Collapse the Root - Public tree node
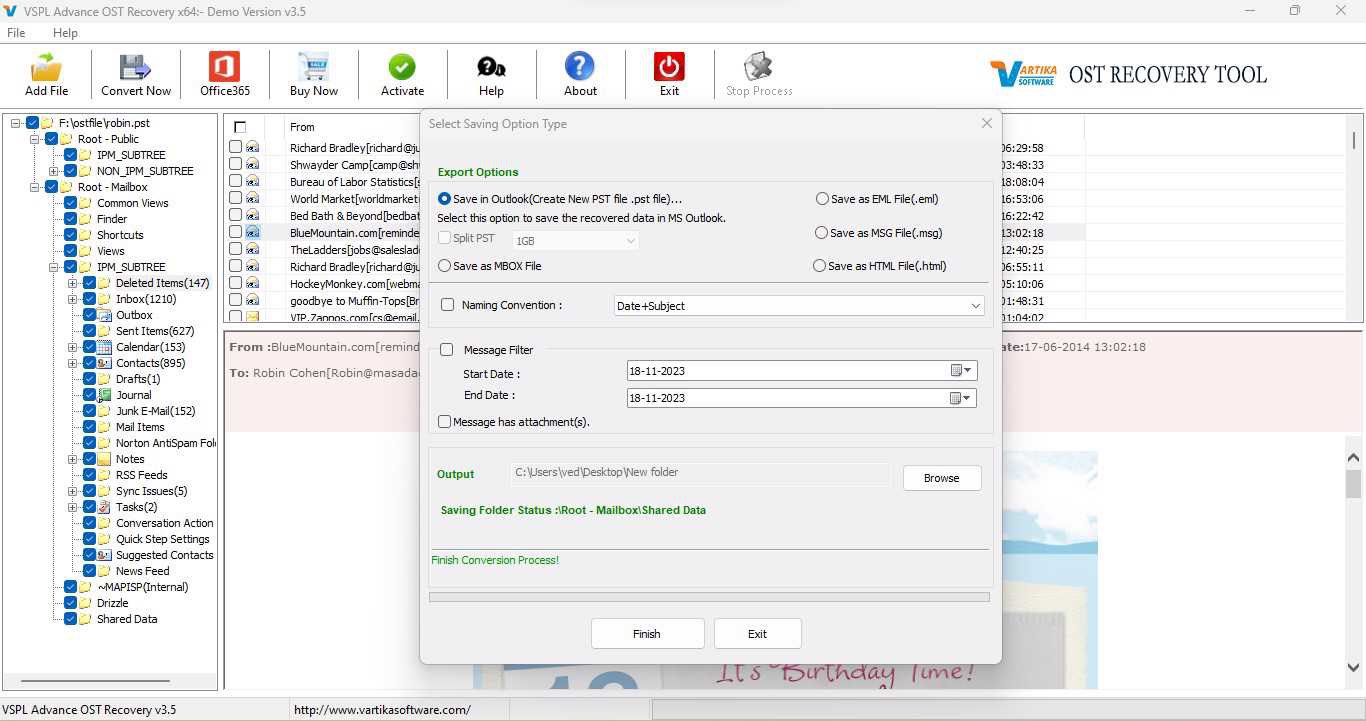 point(35,139)
